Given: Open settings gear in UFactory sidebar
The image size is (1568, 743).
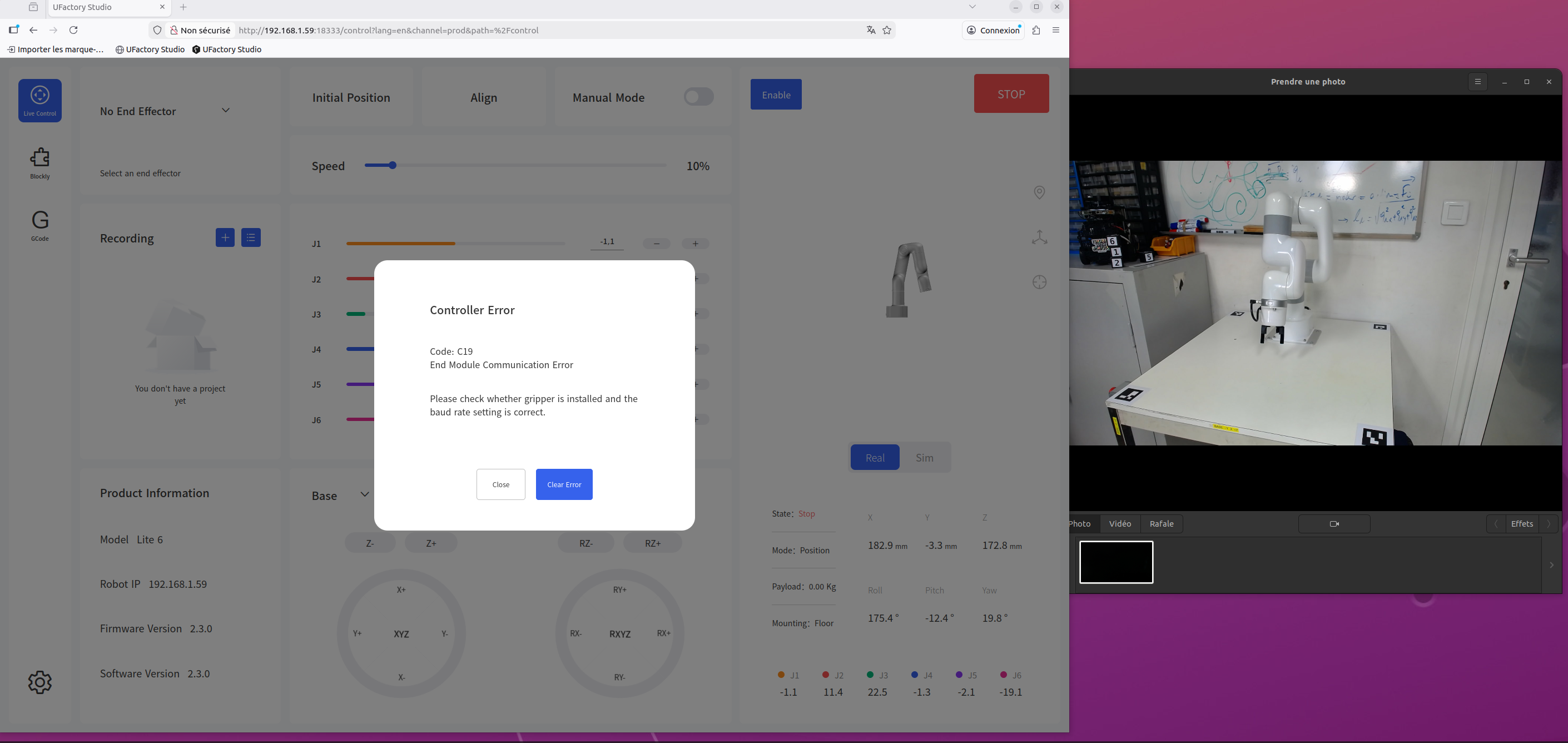Looking at the screenshot, I should [39, 682].
